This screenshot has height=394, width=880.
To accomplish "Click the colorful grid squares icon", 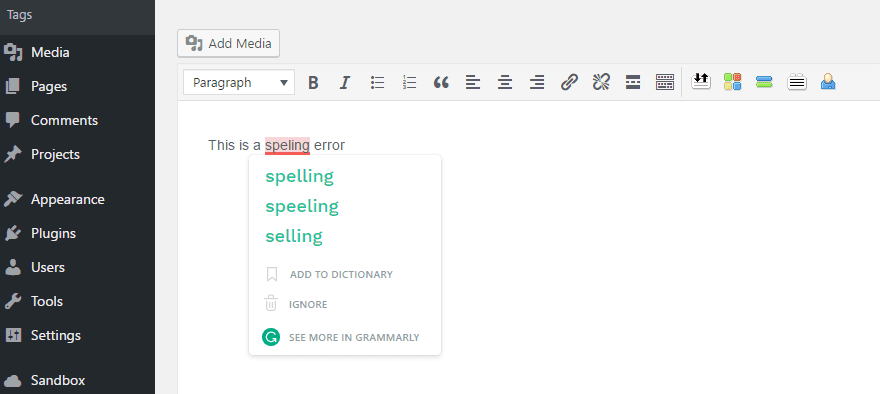I will coord(732,82).
